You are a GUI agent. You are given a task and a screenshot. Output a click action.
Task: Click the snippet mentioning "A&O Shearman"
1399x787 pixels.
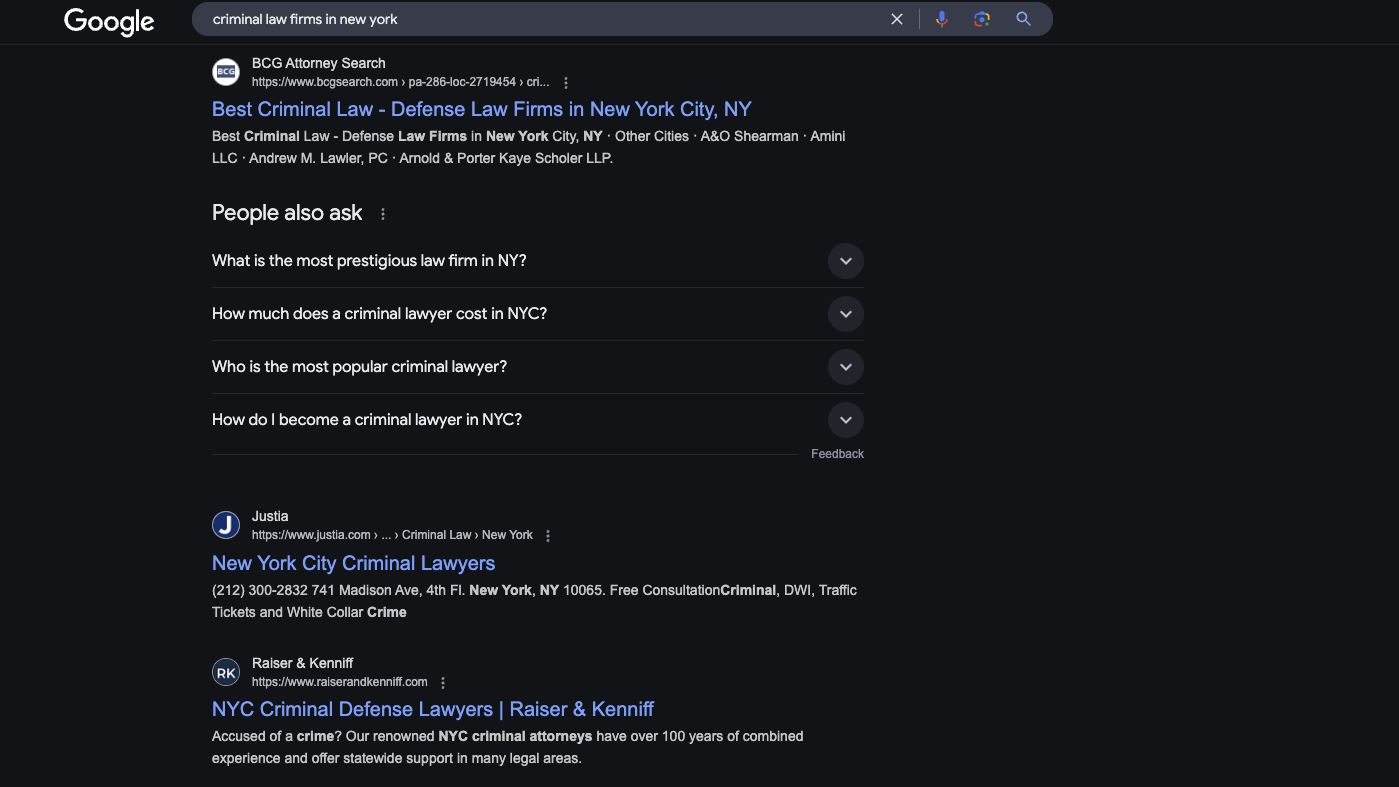[529, 147]
